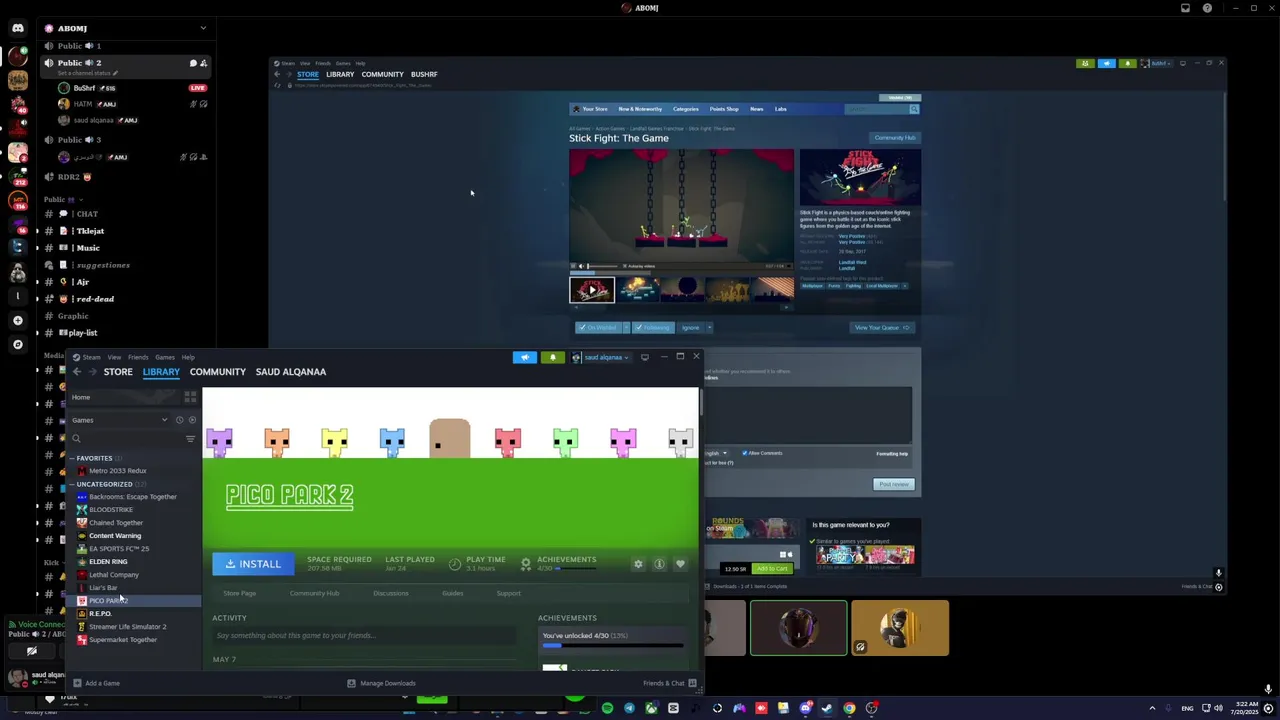Toggle grid view icon next to Home
This screenshot has height=720, width=1280.
pos(190,397)
